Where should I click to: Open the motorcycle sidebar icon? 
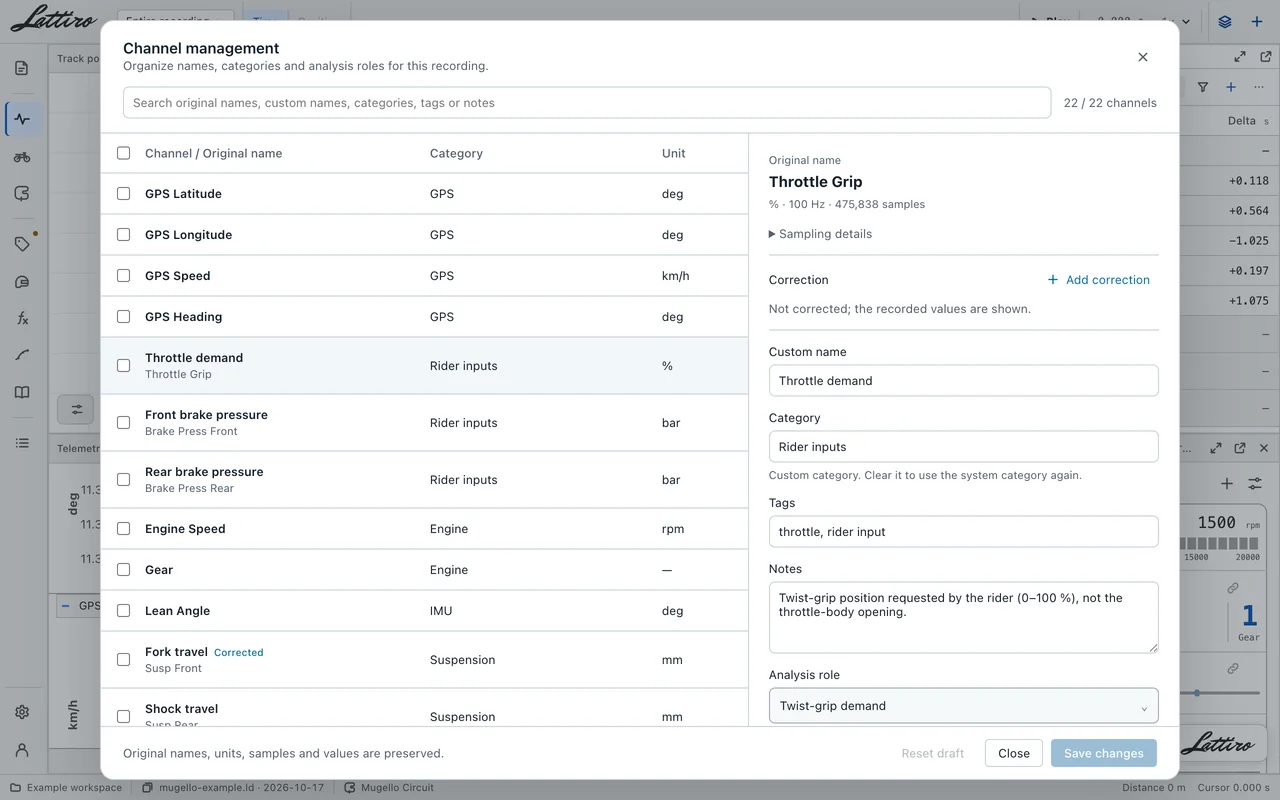(x=22, y=157)
